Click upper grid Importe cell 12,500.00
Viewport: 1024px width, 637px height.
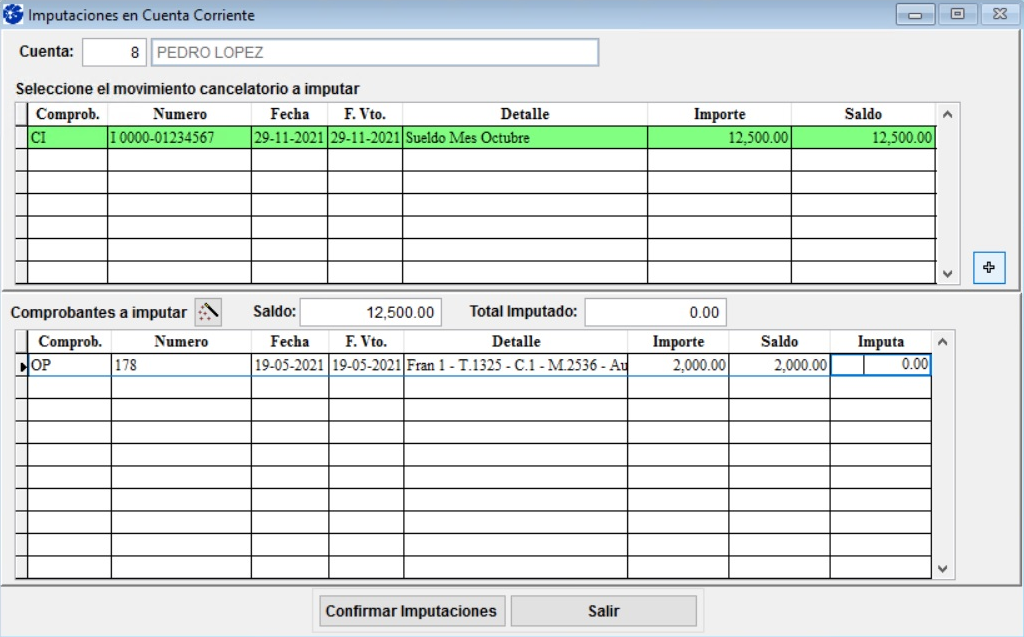click(x=719, y=138)
